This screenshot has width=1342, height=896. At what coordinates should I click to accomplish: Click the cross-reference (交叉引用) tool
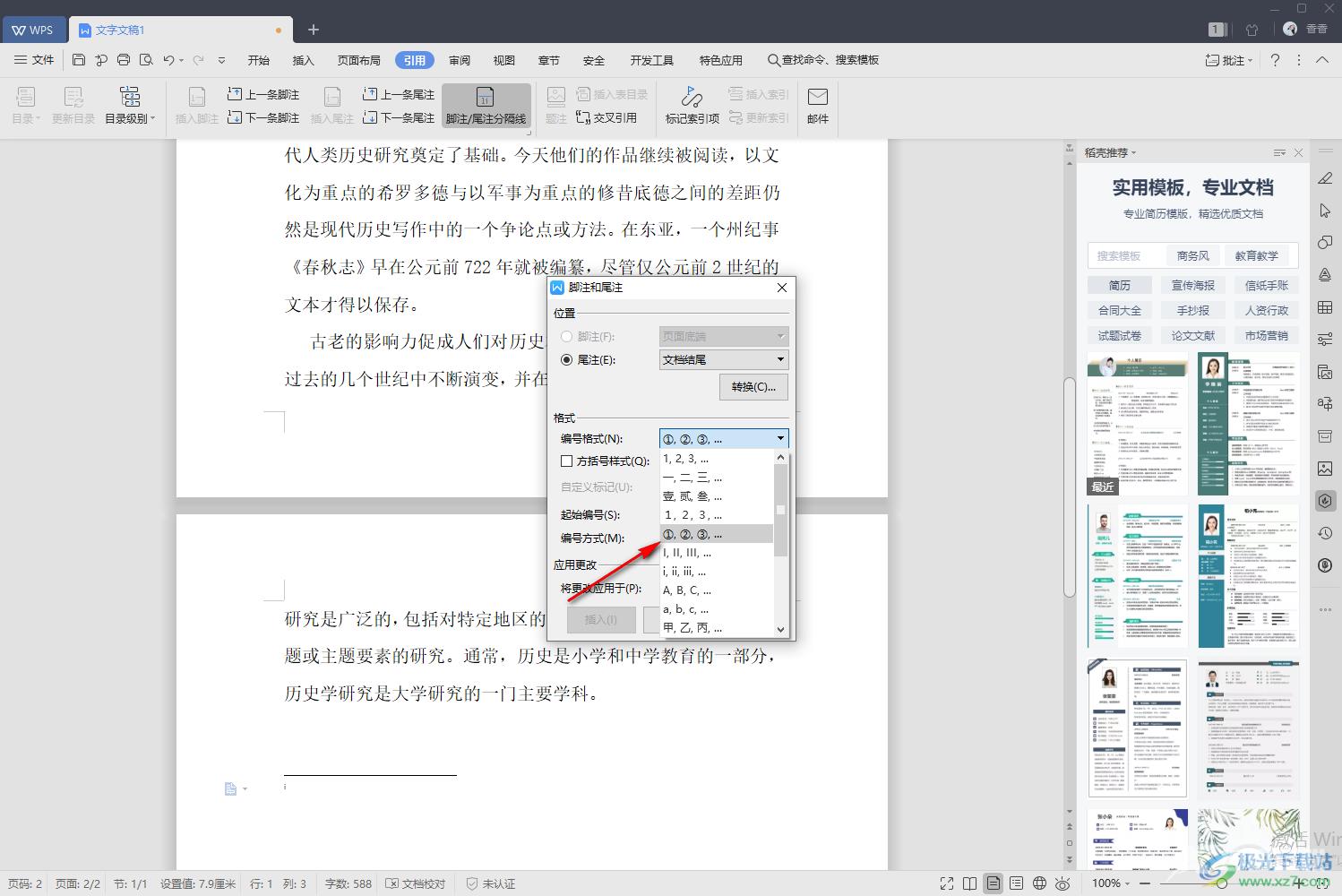click(606, 117)
